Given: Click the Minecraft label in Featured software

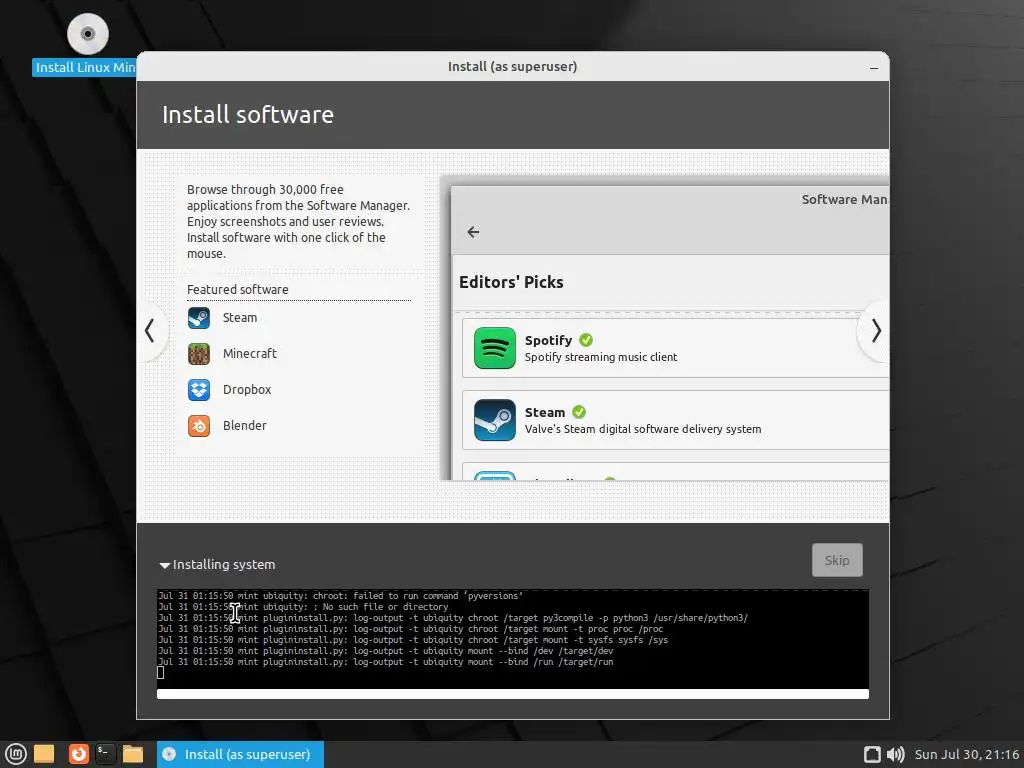Looking at the screenshot, I should pos(249,354).
